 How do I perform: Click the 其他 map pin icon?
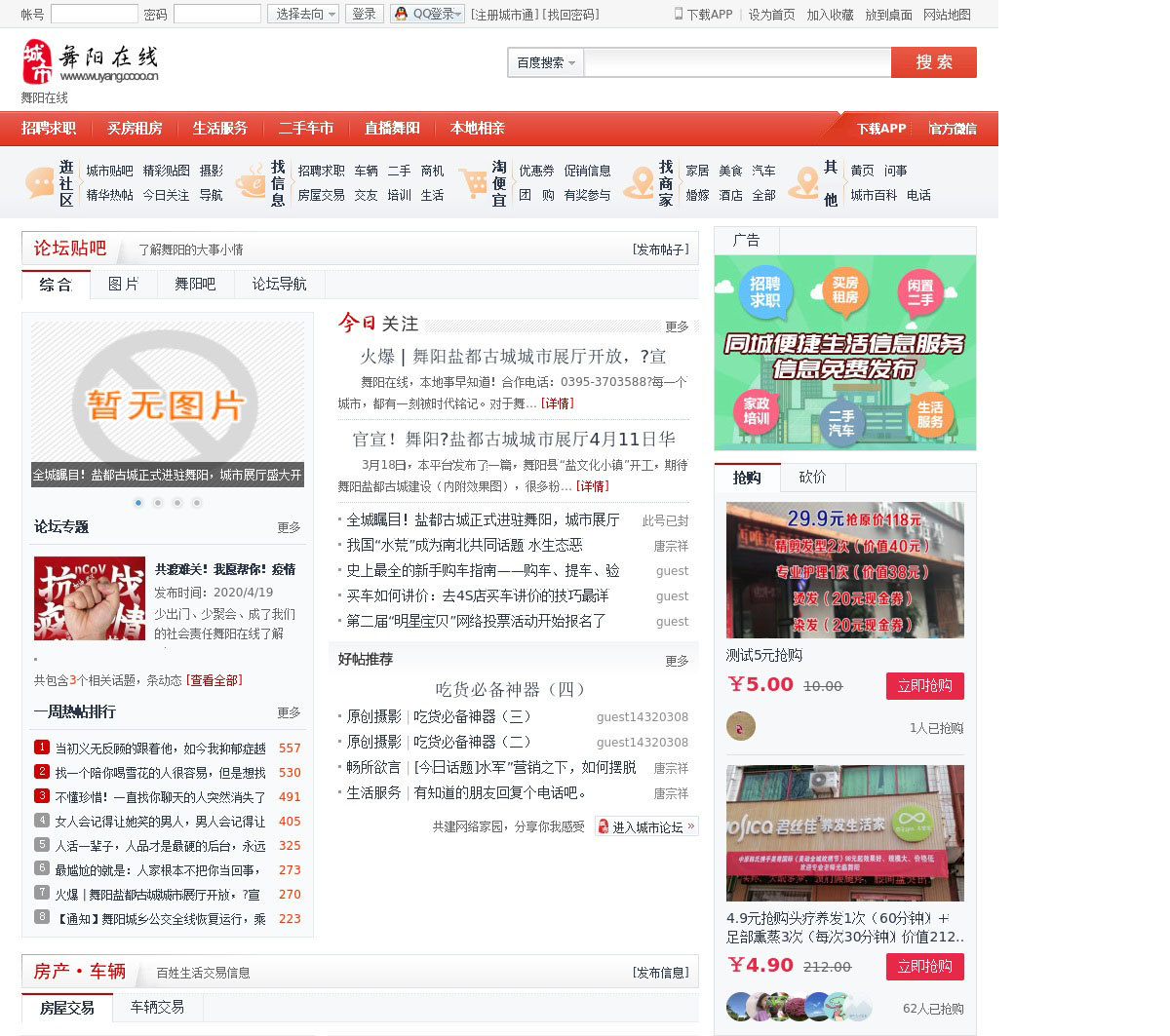[x=805, y=182]
